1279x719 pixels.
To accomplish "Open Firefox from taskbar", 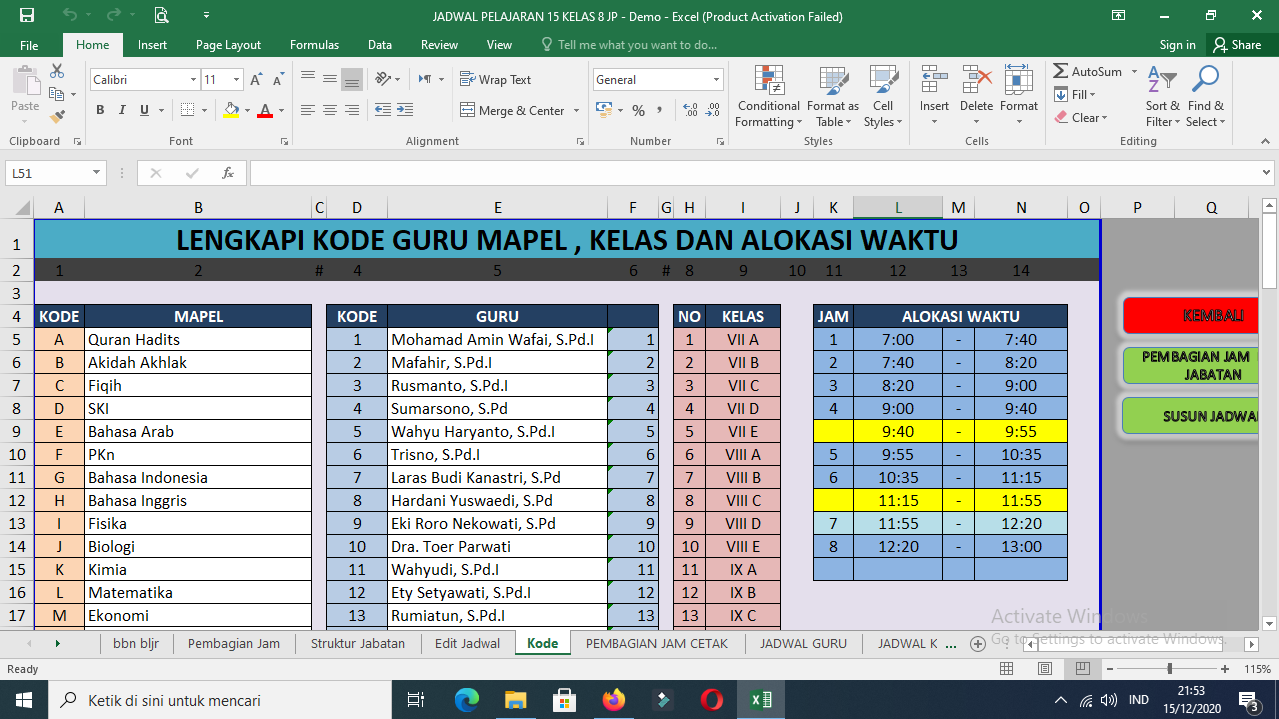I will tap(613, 700).
